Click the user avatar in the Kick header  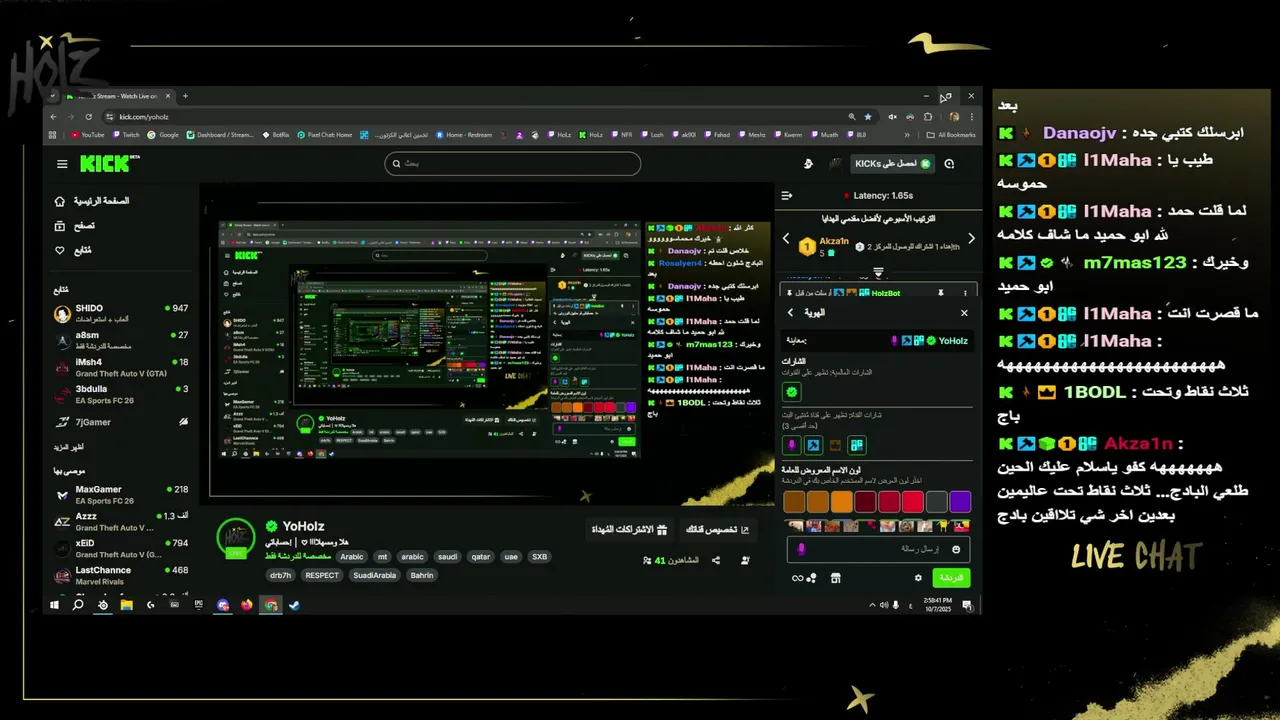pyautogui.click(x=836, y=164)
